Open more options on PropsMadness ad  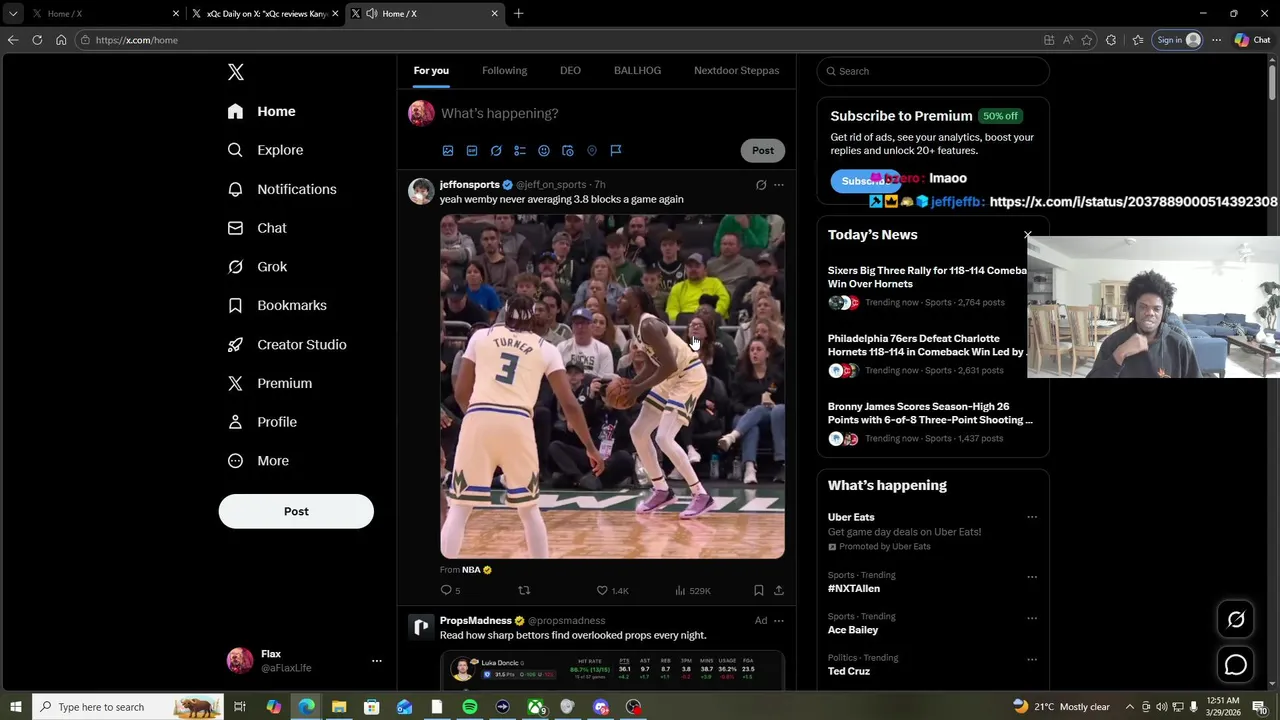(x=779, y=621)
